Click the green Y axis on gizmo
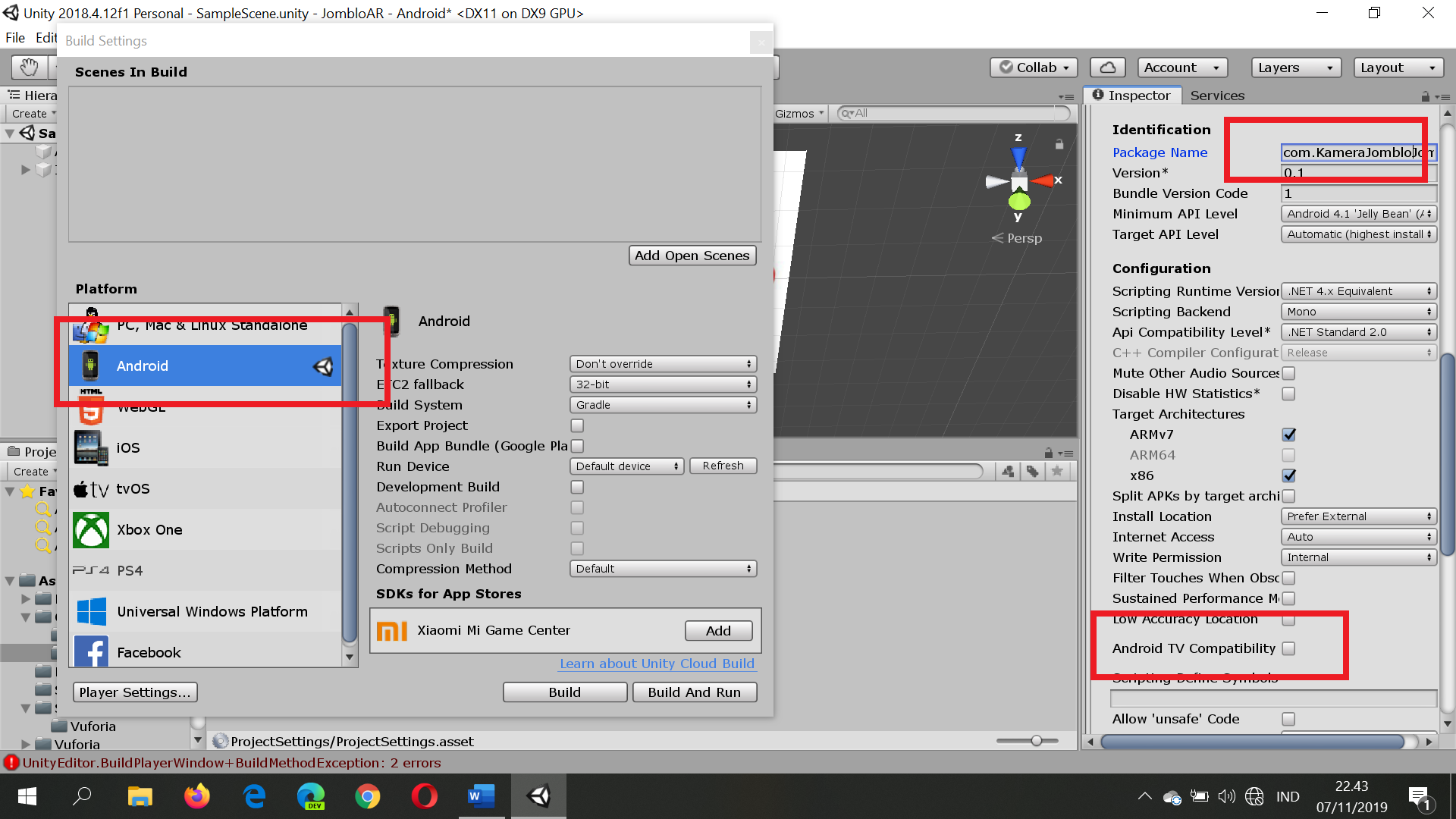1456x819 pixels. [1019, 202]
